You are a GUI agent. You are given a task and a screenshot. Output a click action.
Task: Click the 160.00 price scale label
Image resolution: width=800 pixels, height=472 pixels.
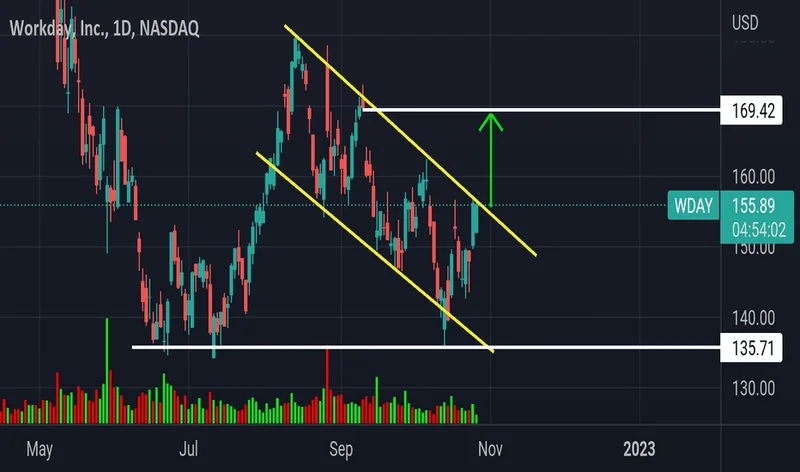[x=754, y=177]
